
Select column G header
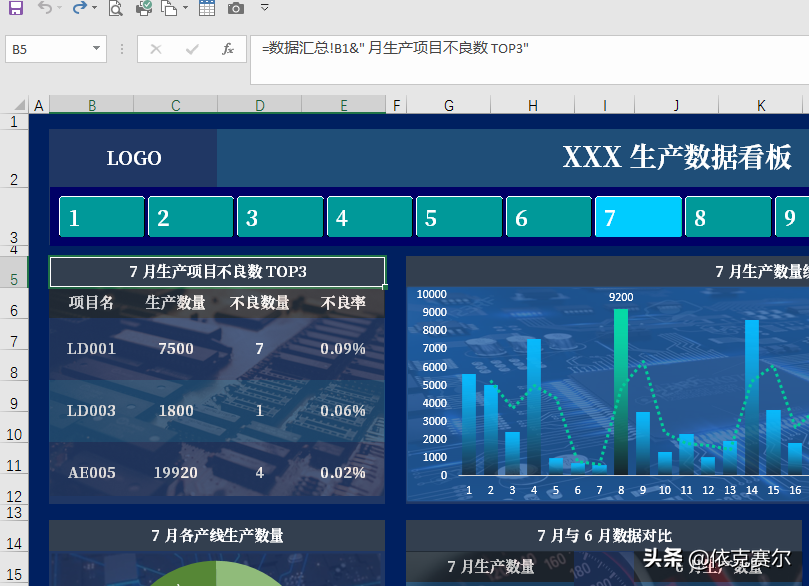[449, 105]
